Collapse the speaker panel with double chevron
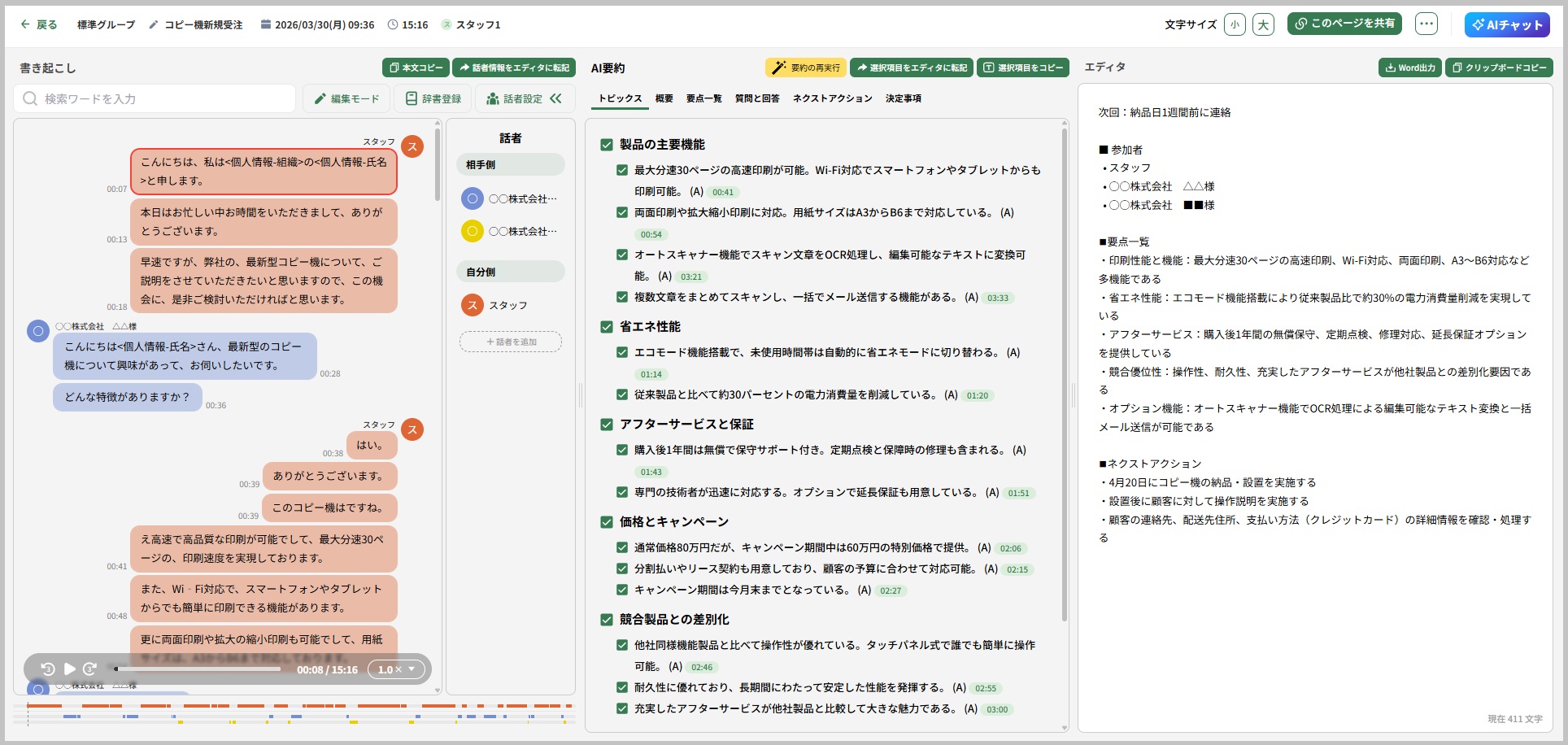The height and width of the screenshot is (745, 1568). pyautogui.click(x=556, y=98)
